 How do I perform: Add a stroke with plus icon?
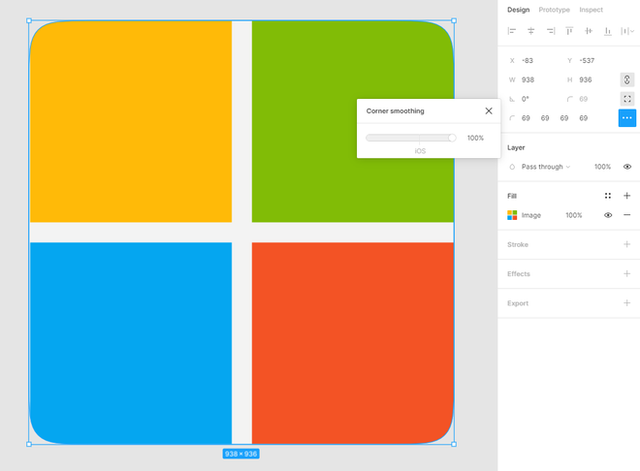627,244
